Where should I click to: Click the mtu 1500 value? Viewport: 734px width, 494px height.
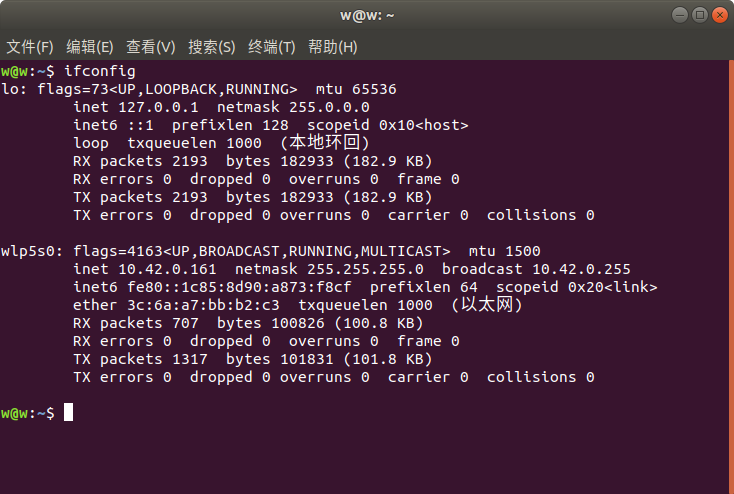[505, 251]
